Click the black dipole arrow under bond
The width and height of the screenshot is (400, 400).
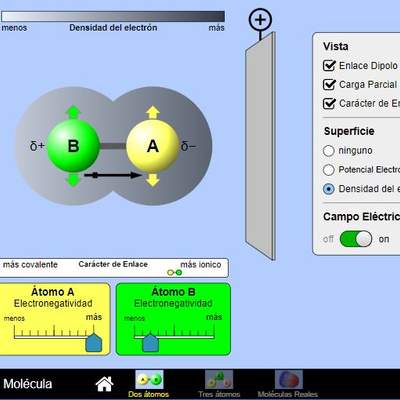[x=113, y=175]
